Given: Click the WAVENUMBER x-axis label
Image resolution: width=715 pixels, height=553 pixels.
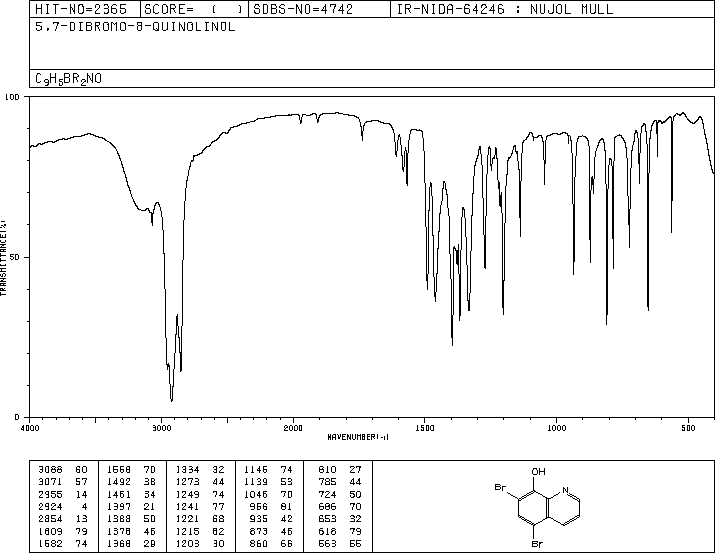Looking at the screenshot, I should [x=358, y=437].
